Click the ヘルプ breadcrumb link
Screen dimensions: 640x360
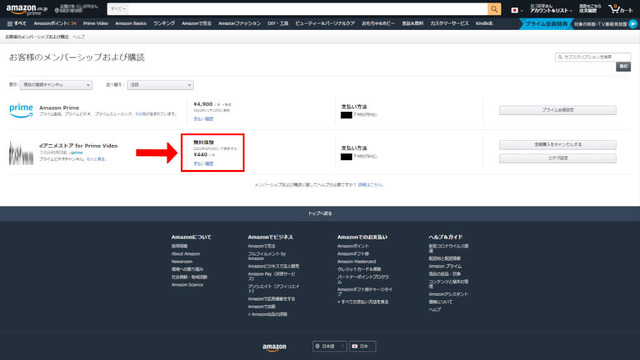point(79,37)
